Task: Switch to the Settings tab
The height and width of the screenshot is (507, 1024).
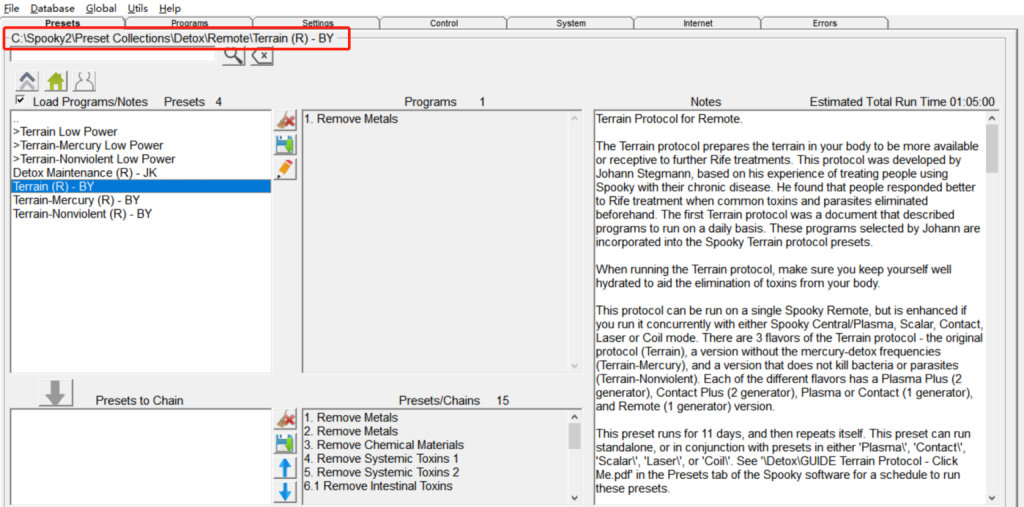Action: 318,22
